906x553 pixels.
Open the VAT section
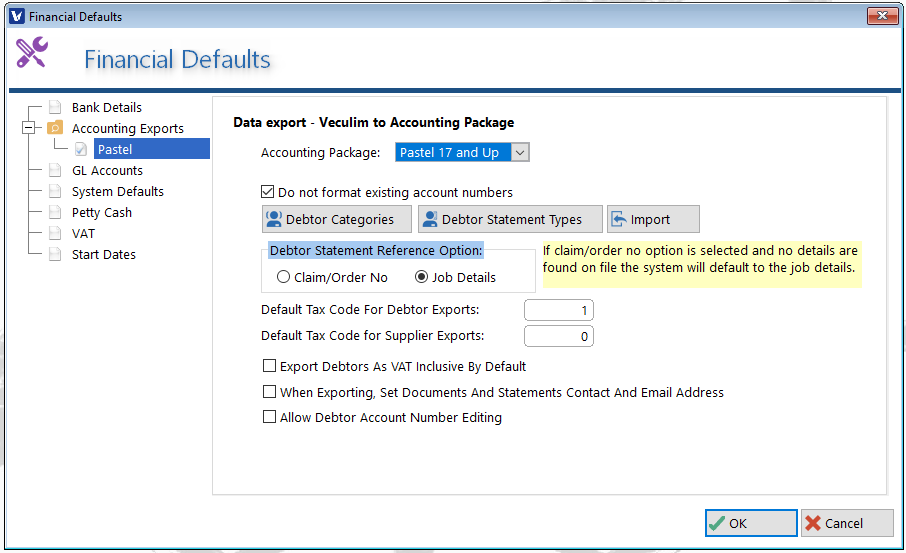83,233
